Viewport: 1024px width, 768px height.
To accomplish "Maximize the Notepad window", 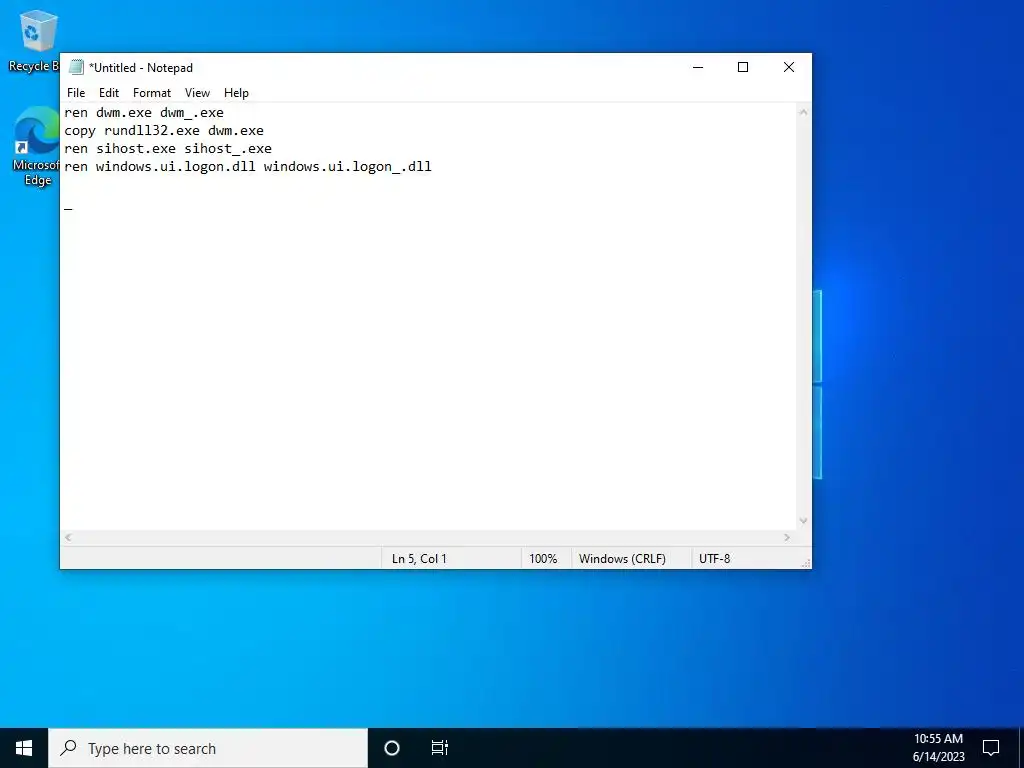I will (x=743, y=67).
